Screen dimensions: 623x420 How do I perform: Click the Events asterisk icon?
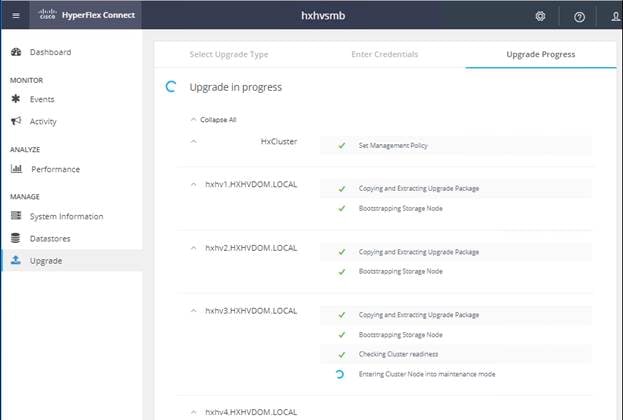coord(15,99)
